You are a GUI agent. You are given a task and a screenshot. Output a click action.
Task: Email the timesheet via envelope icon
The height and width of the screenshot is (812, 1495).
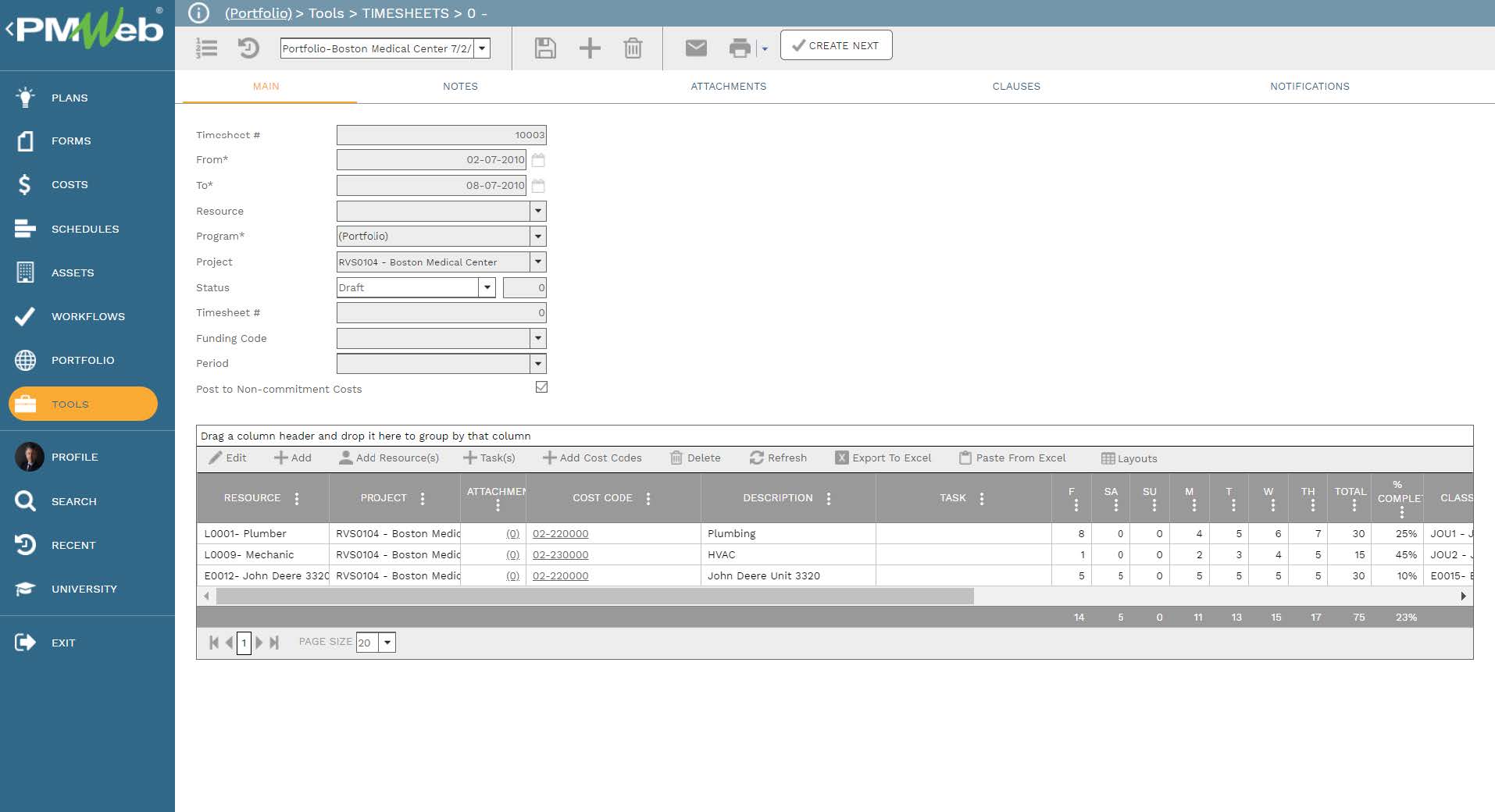tap(696, 48)
